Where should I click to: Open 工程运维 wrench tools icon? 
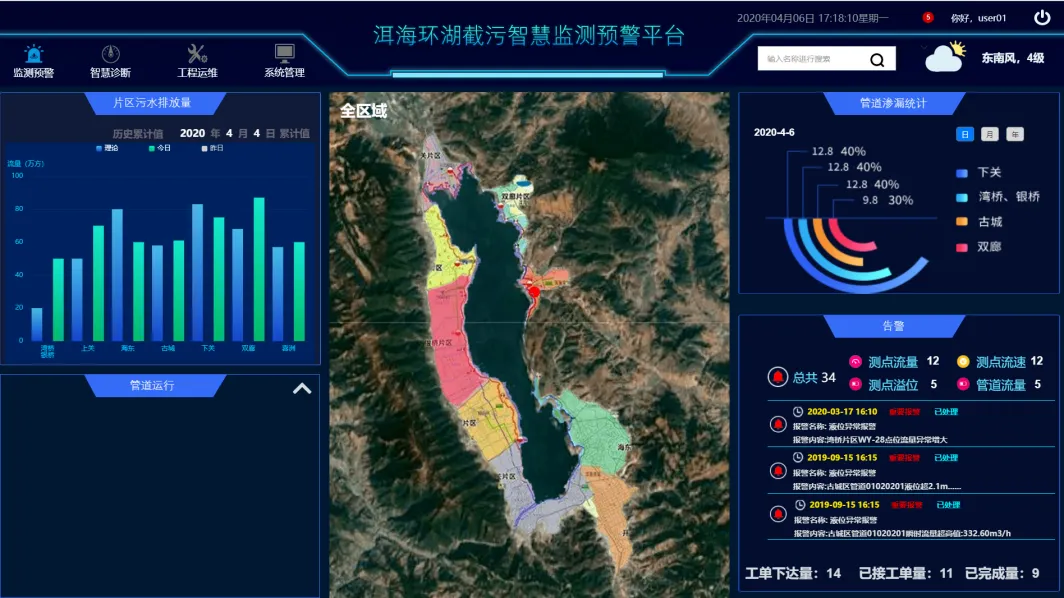(x=197, y=54)
